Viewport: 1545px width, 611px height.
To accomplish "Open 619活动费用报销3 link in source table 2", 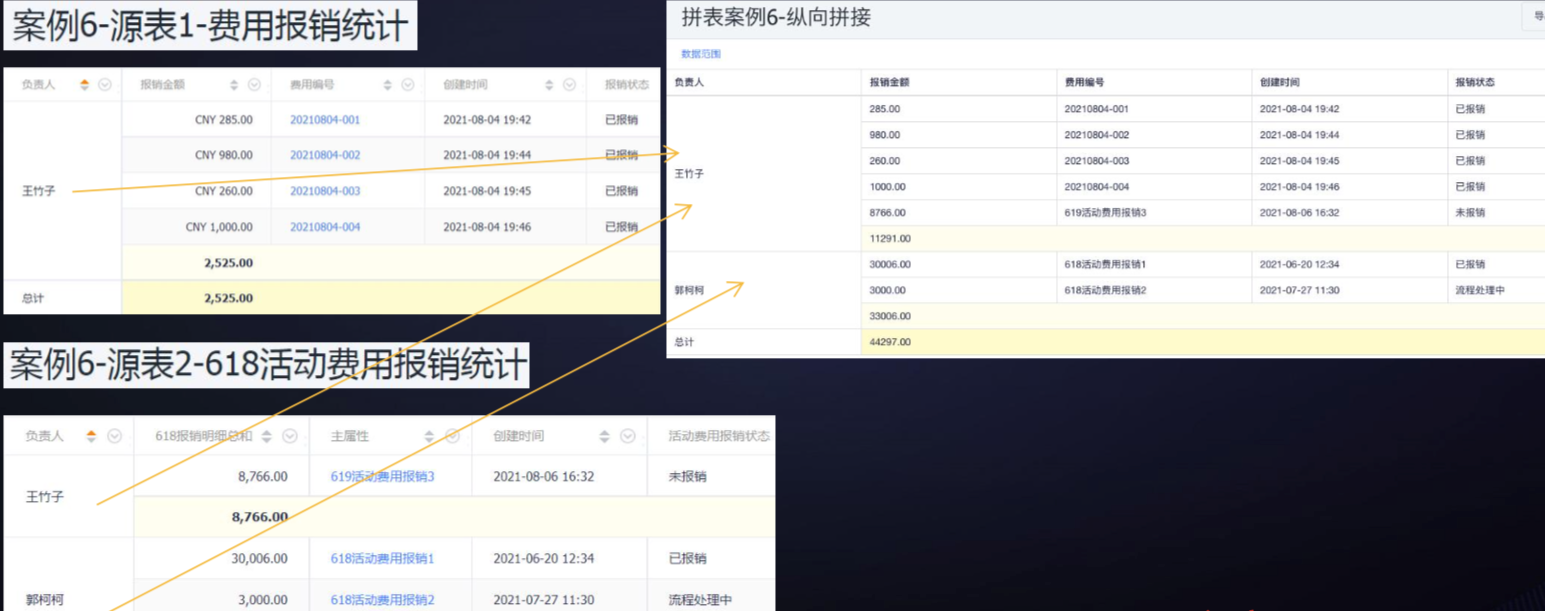I will point(383,477).
